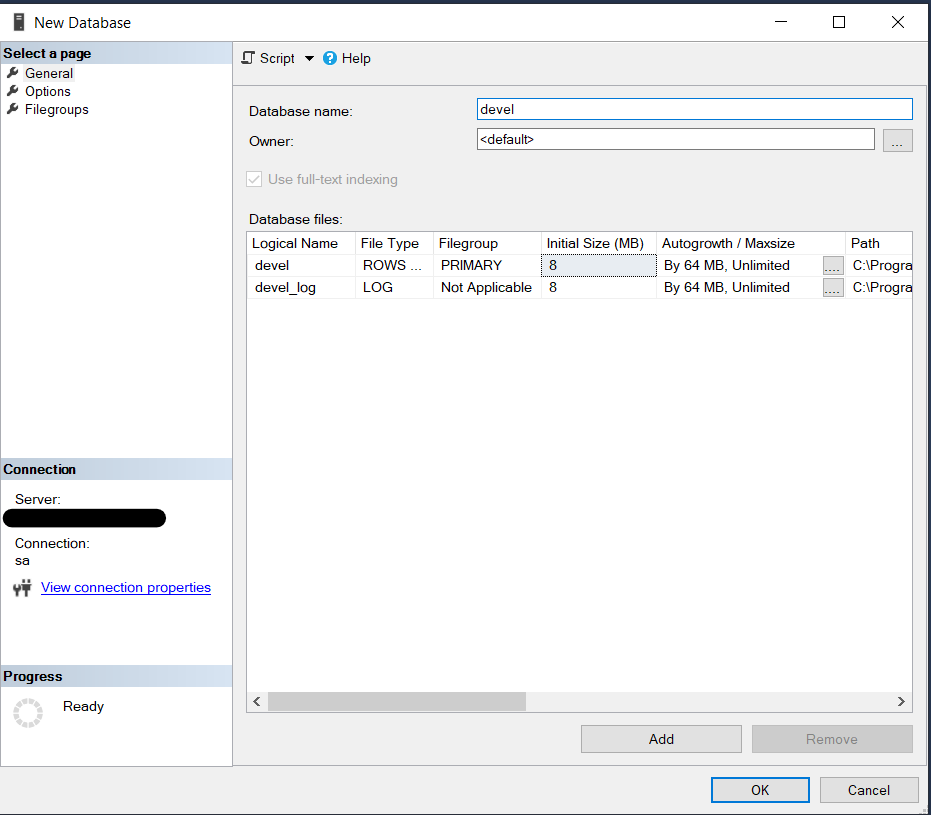Toggle Use full-text indexing checkbox
The width and height of the screenshot is (931, 815).
tap(254, 180)
